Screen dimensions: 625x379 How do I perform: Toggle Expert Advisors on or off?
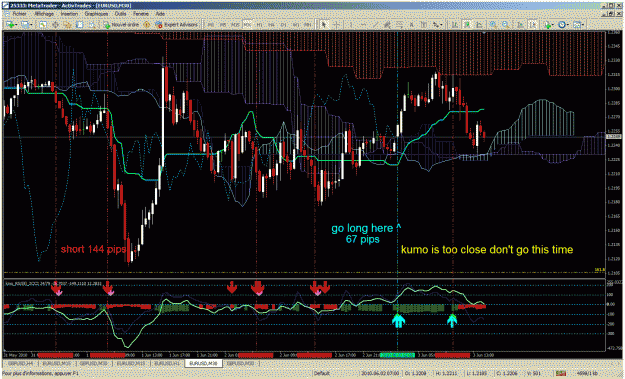(176, 25)
